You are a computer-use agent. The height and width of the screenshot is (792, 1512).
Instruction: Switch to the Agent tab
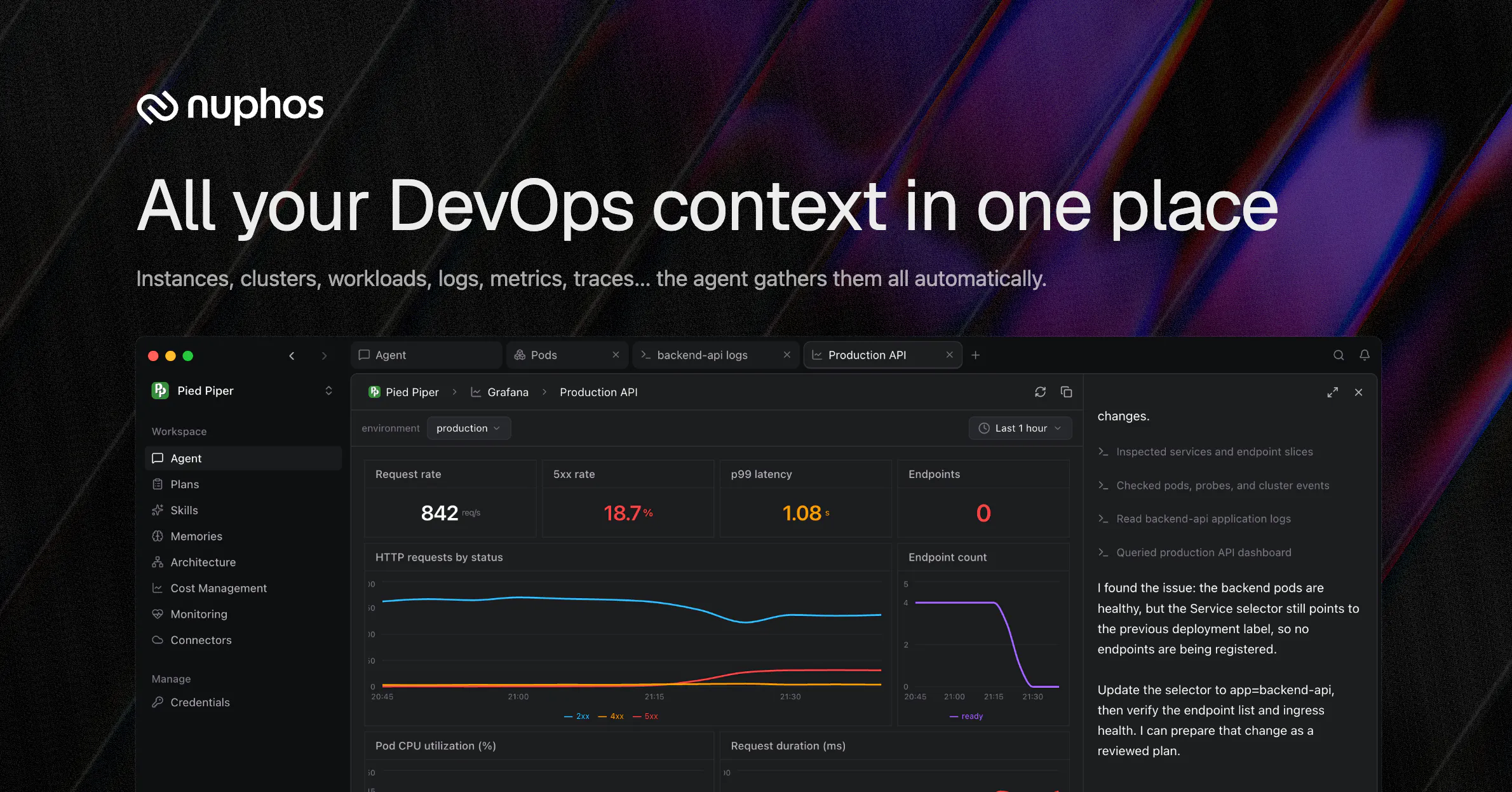[x=427, y=355]
